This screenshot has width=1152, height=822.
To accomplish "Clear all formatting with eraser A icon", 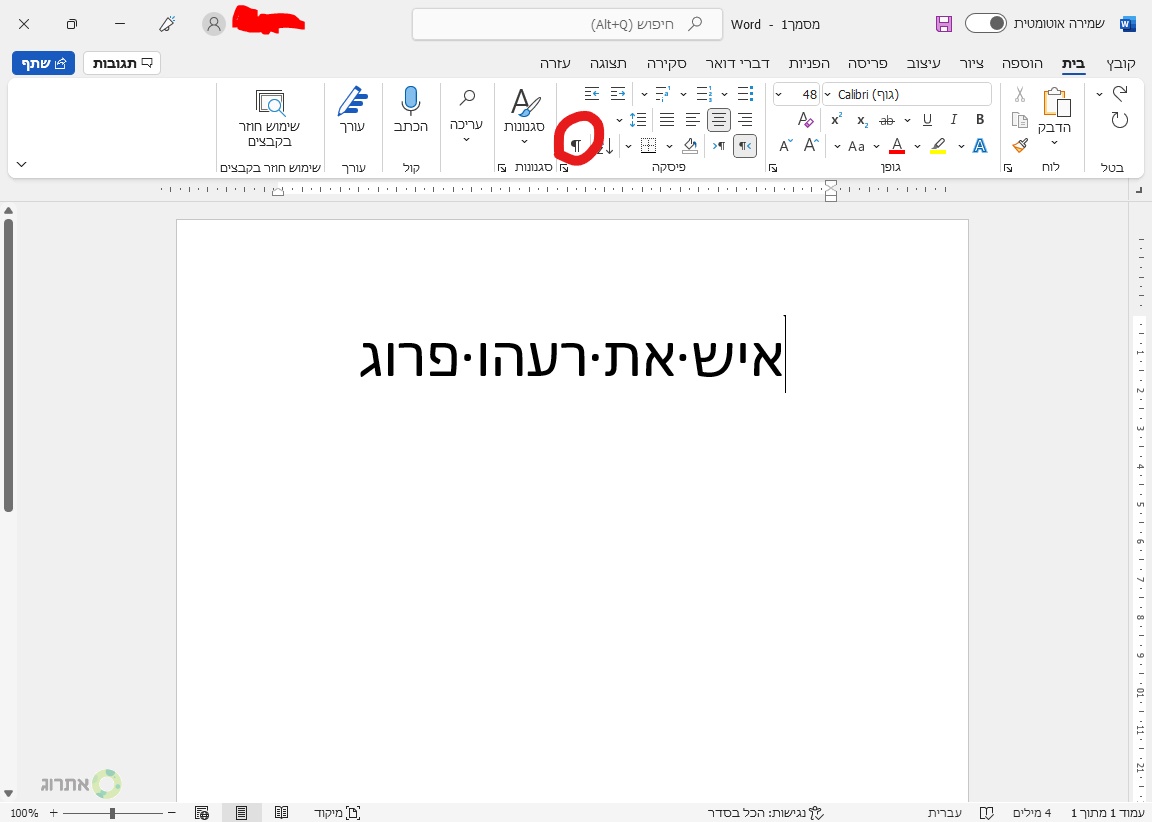I will (x=805, y=120).
